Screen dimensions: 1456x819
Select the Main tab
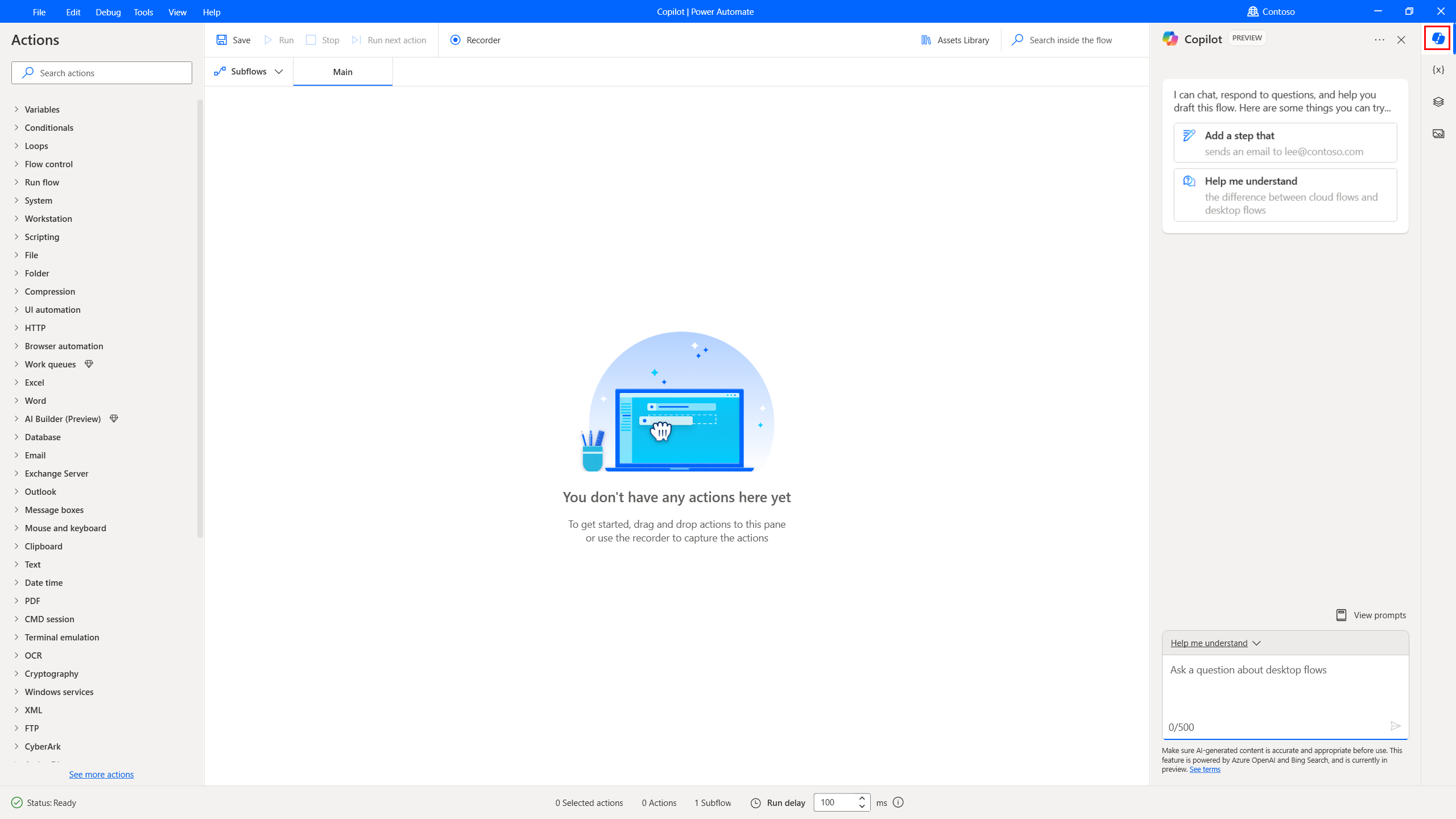[342, 71]
